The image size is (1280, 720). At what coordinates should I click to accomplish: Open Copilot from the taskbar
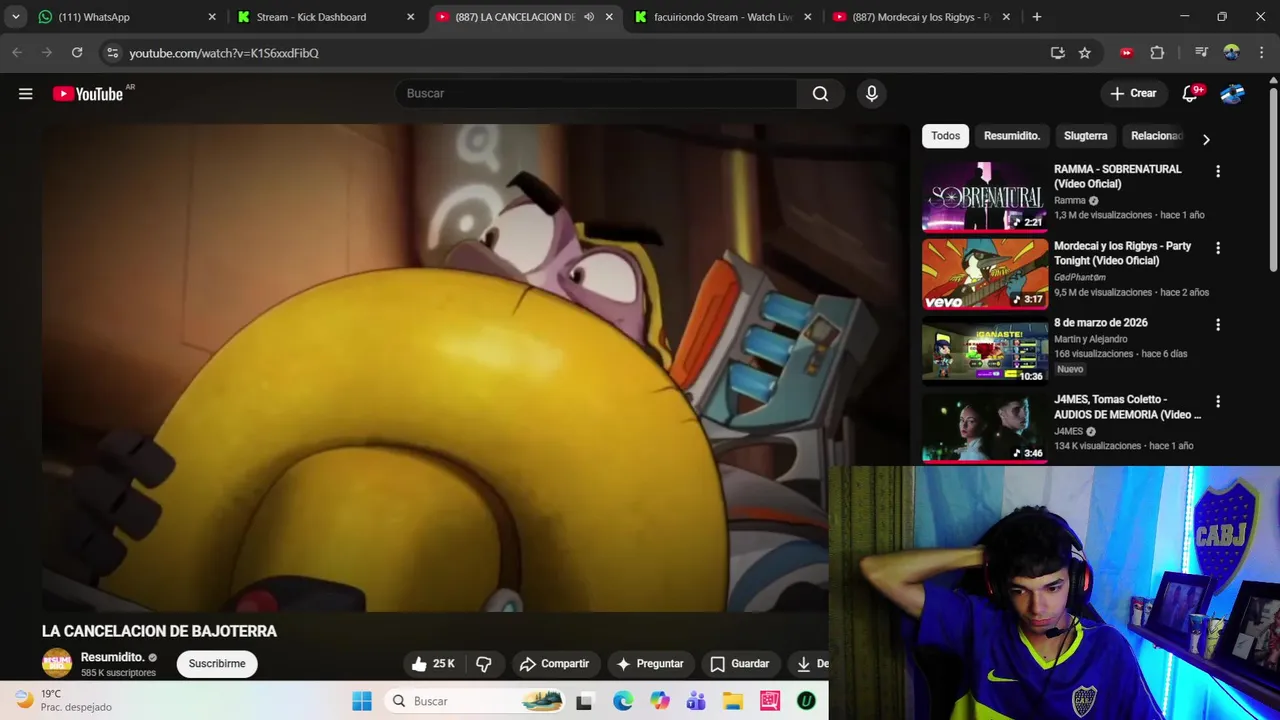[x=660, y=701]
